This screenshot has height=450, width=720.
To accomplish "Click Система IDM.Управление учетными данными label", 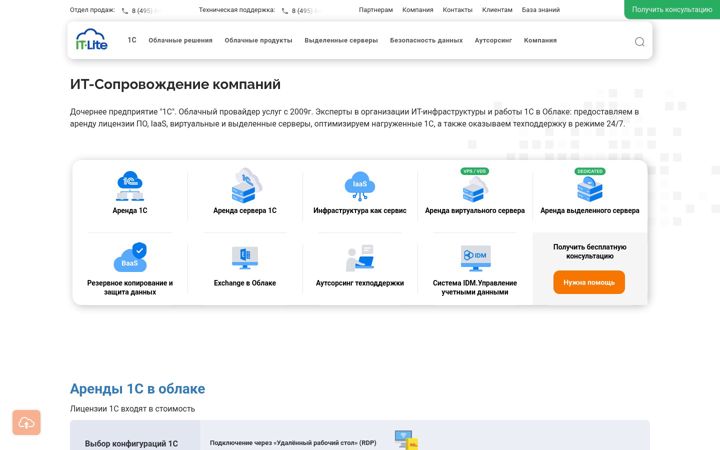I will [475, 287].
